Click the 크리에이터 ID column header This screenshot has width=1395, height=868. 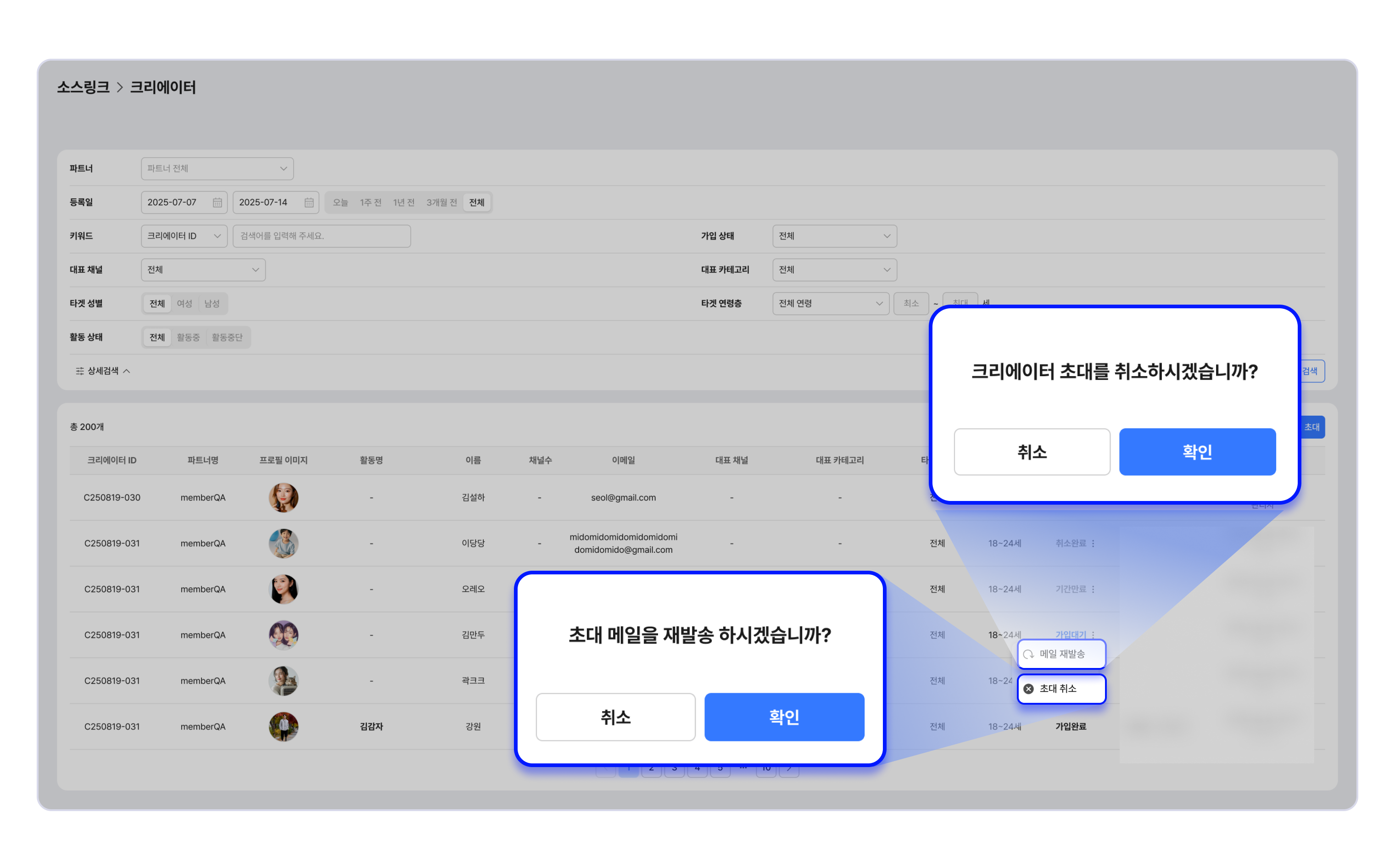(112, 461)
